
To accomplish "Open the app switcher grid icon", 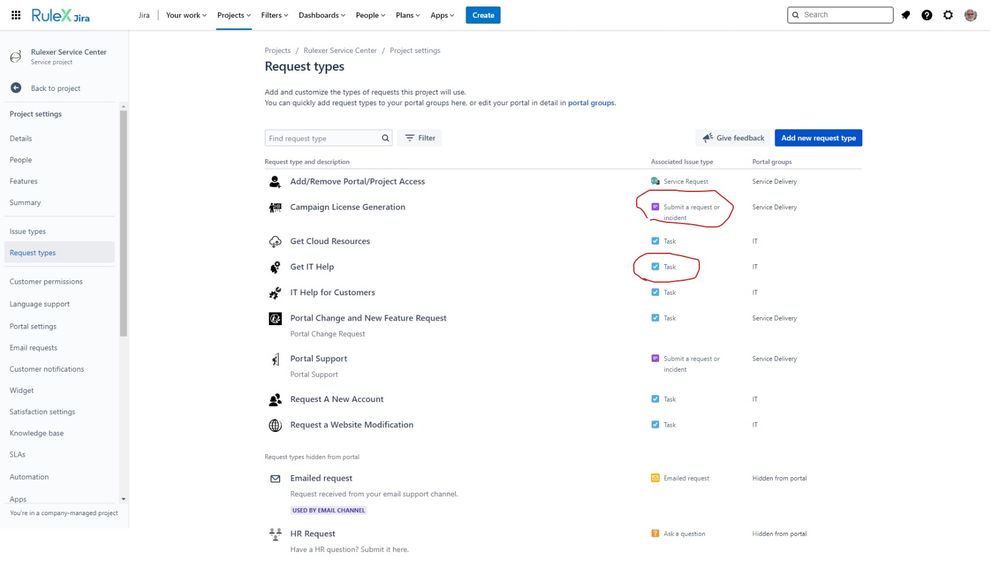I will click(x=16, y=15).
